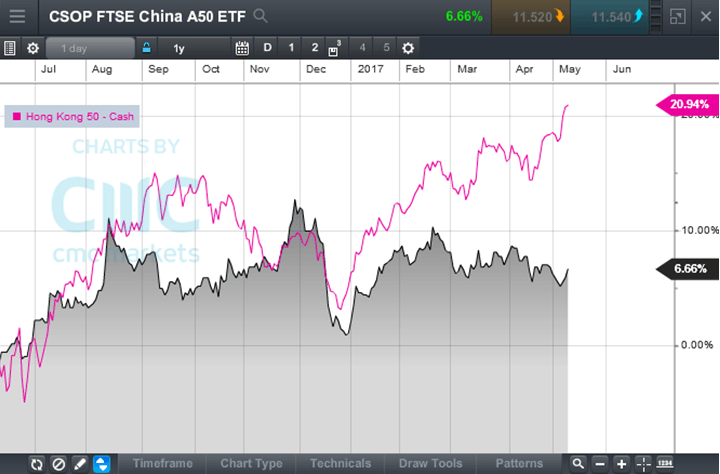Screen dimensions: 720x474
Task: Click the sell price 11.520
Action: pyautogui.click(x=531, y=17)
